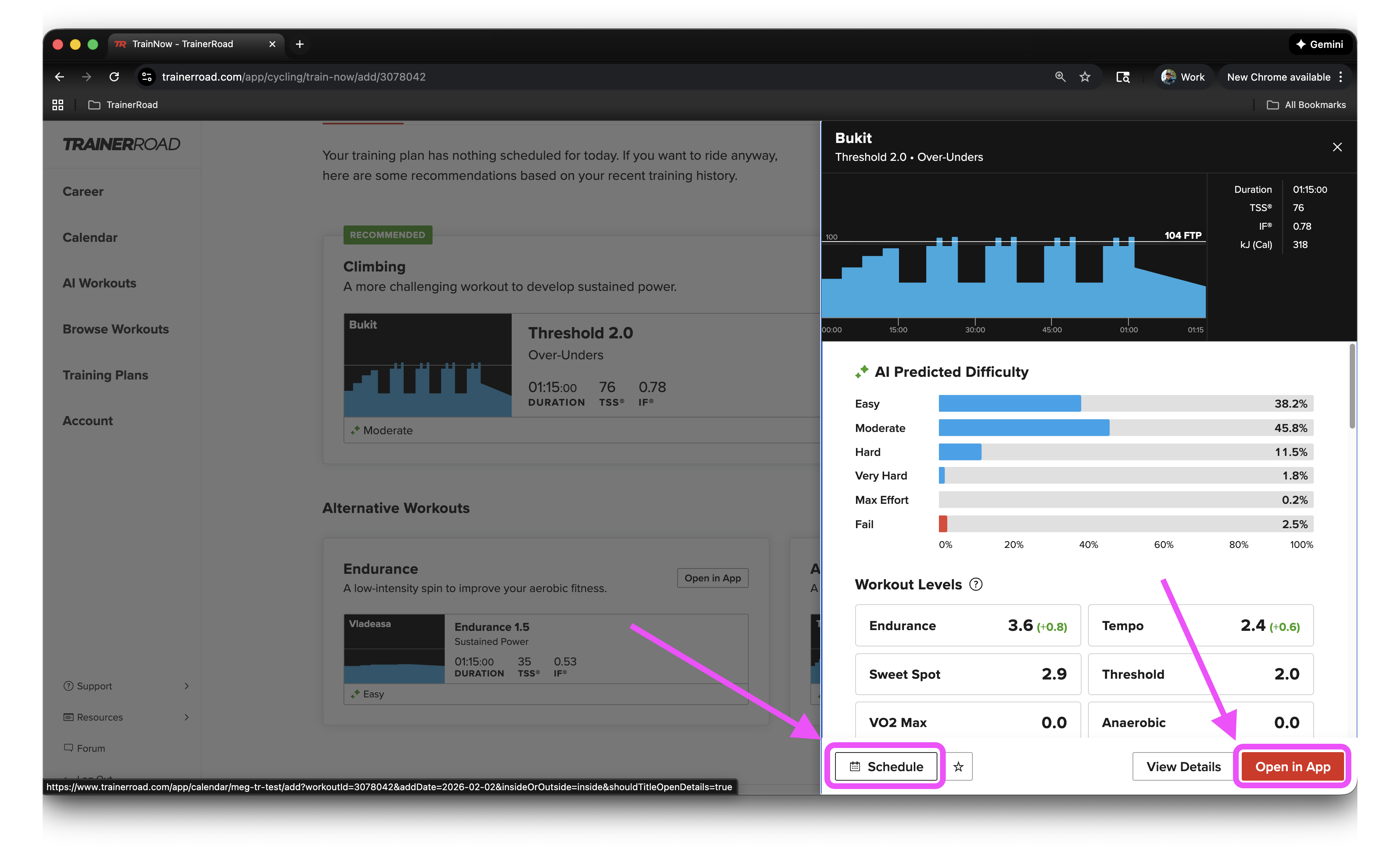Open Training Plans in sidebar
The width and height of the screenshot is (1400, 851).
click(105, 375)
